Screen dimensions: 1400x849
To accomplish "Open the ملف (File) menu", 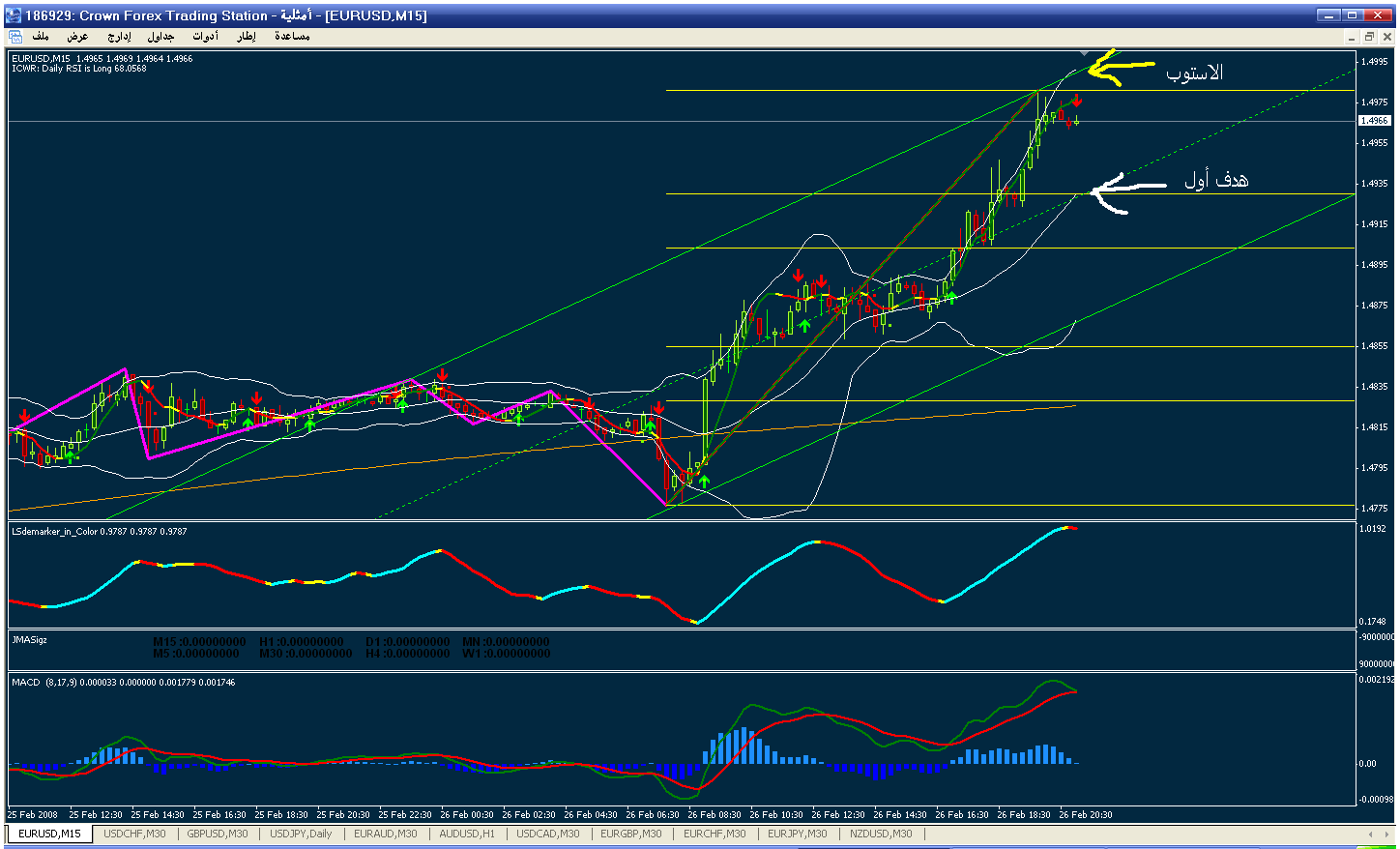I will click(41, 37).
